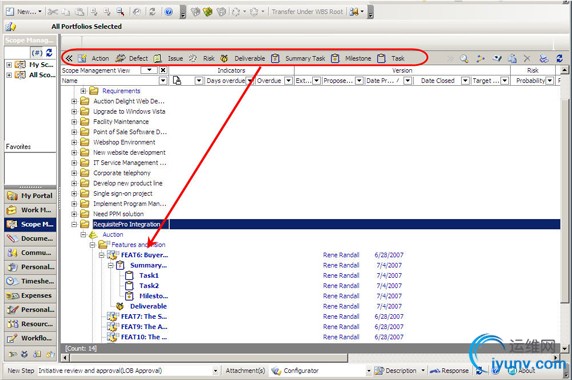Collapse the Summary... task node
572x380 pixels.
[x=111, y=265]
